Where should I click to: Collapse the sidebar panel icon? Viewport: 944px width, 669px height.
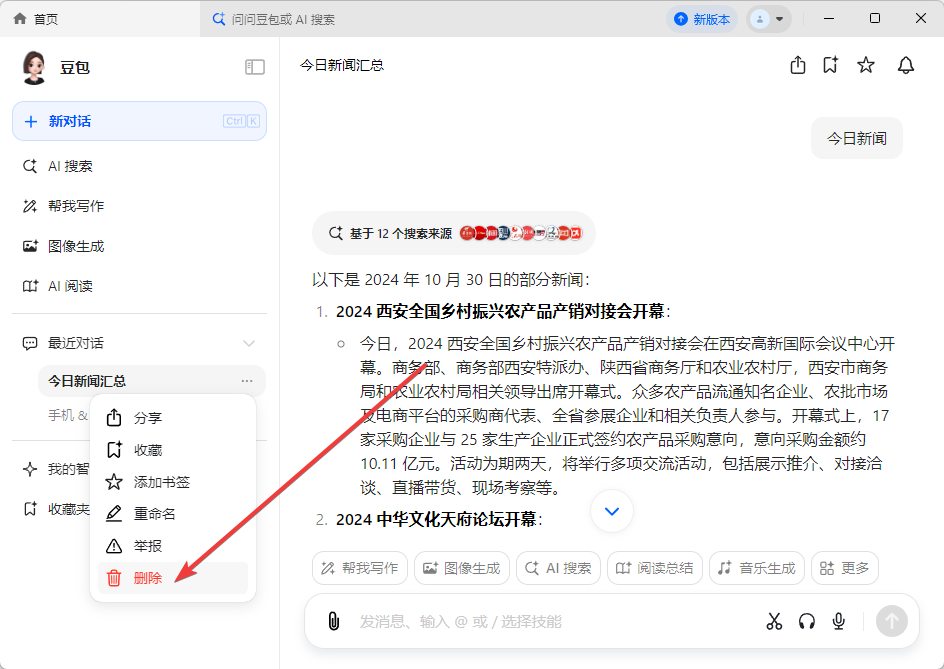pyautogui.click(x=255, y=67)
